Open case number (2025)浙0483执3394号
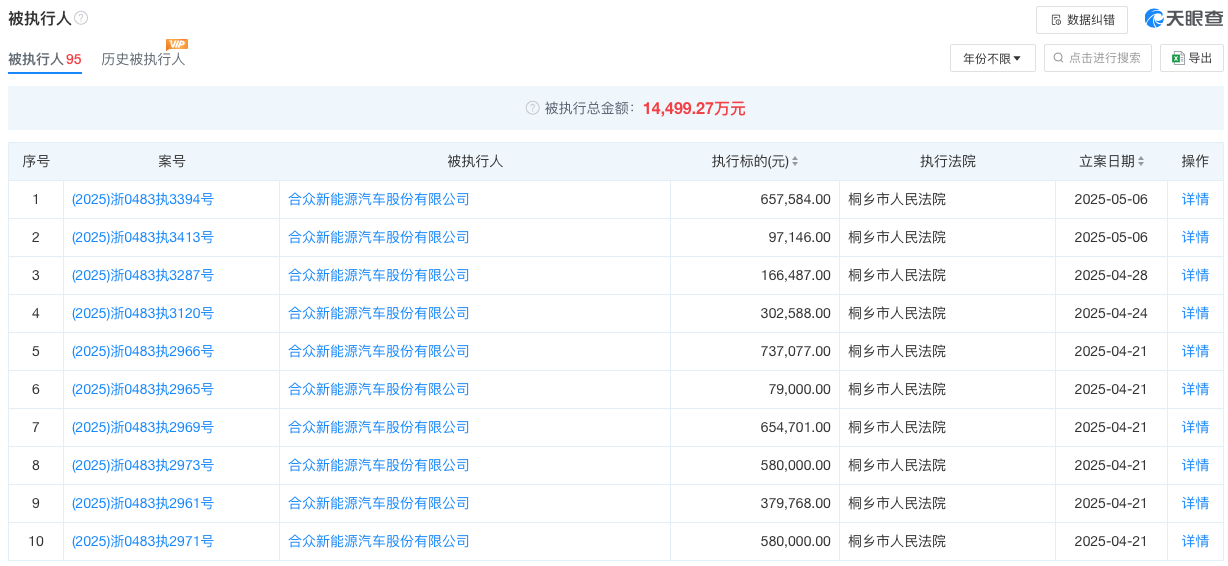 [x=143, y=199]
